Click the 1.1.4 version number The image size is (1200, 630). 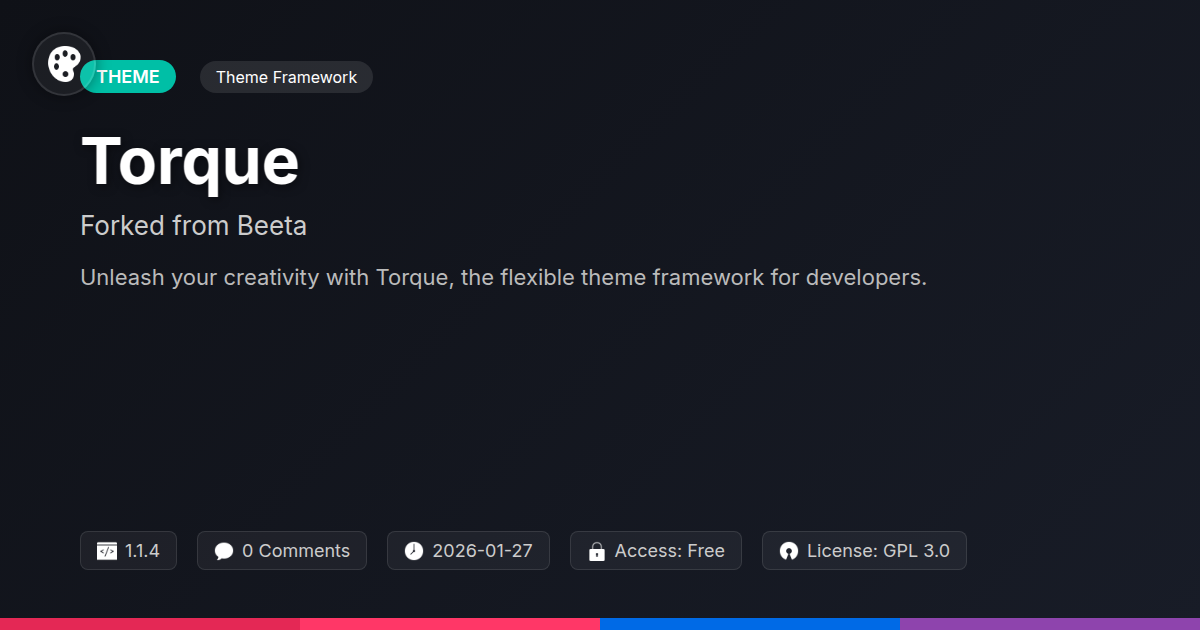(142, 551)
